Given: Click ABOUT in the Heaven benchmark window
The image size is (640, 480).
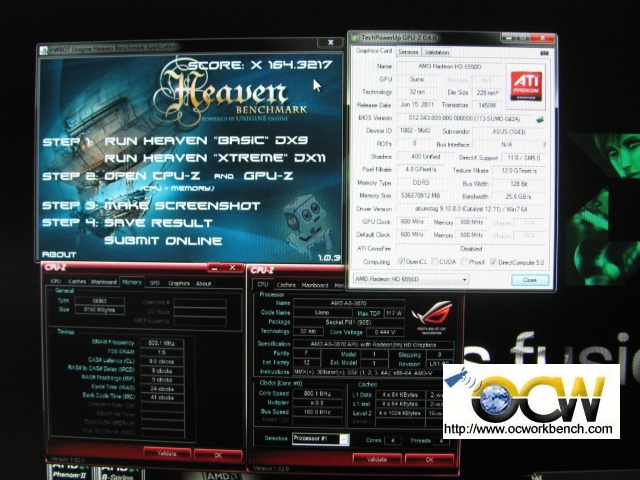Looking at the screenshot, I should coord(59,255).
